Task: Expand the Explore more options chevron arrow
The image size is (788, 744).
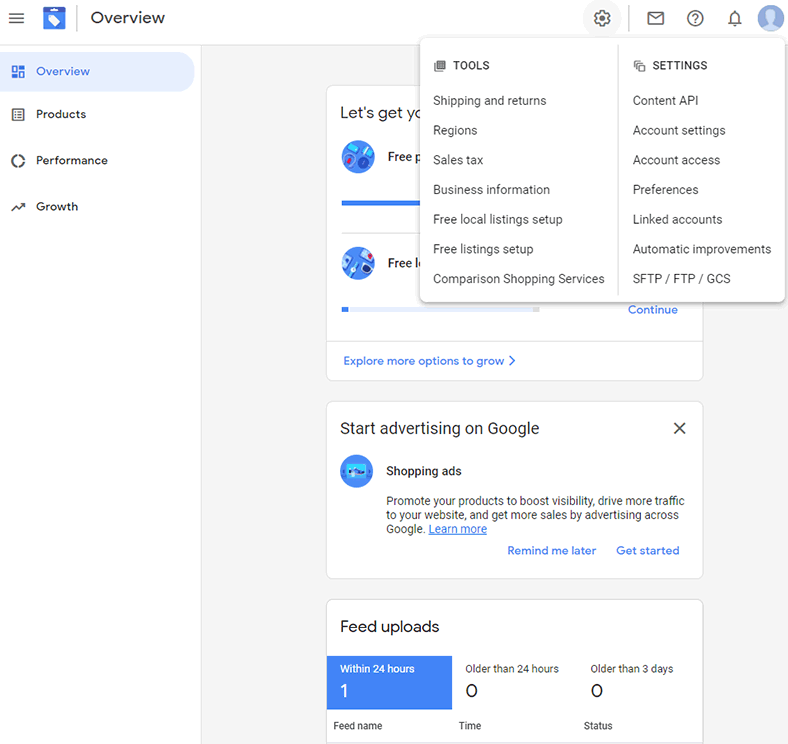Action: pos(512,361)
